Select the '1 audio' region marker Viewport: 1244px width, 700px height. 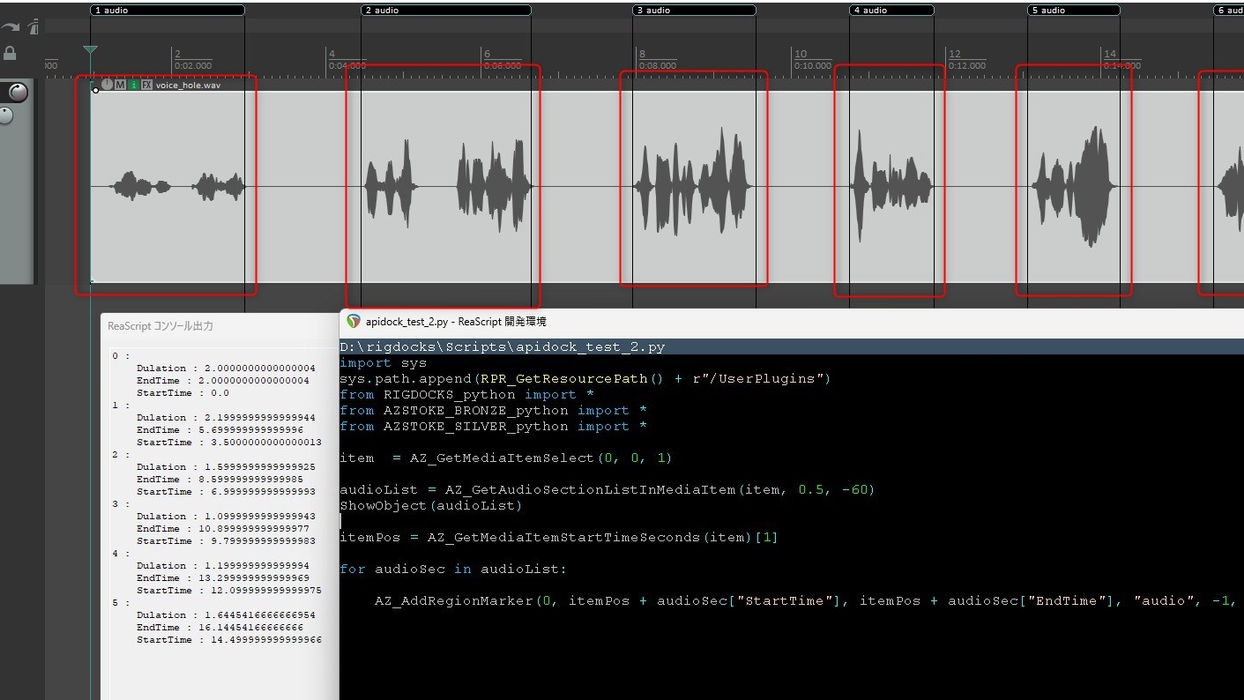coord(167,10)
